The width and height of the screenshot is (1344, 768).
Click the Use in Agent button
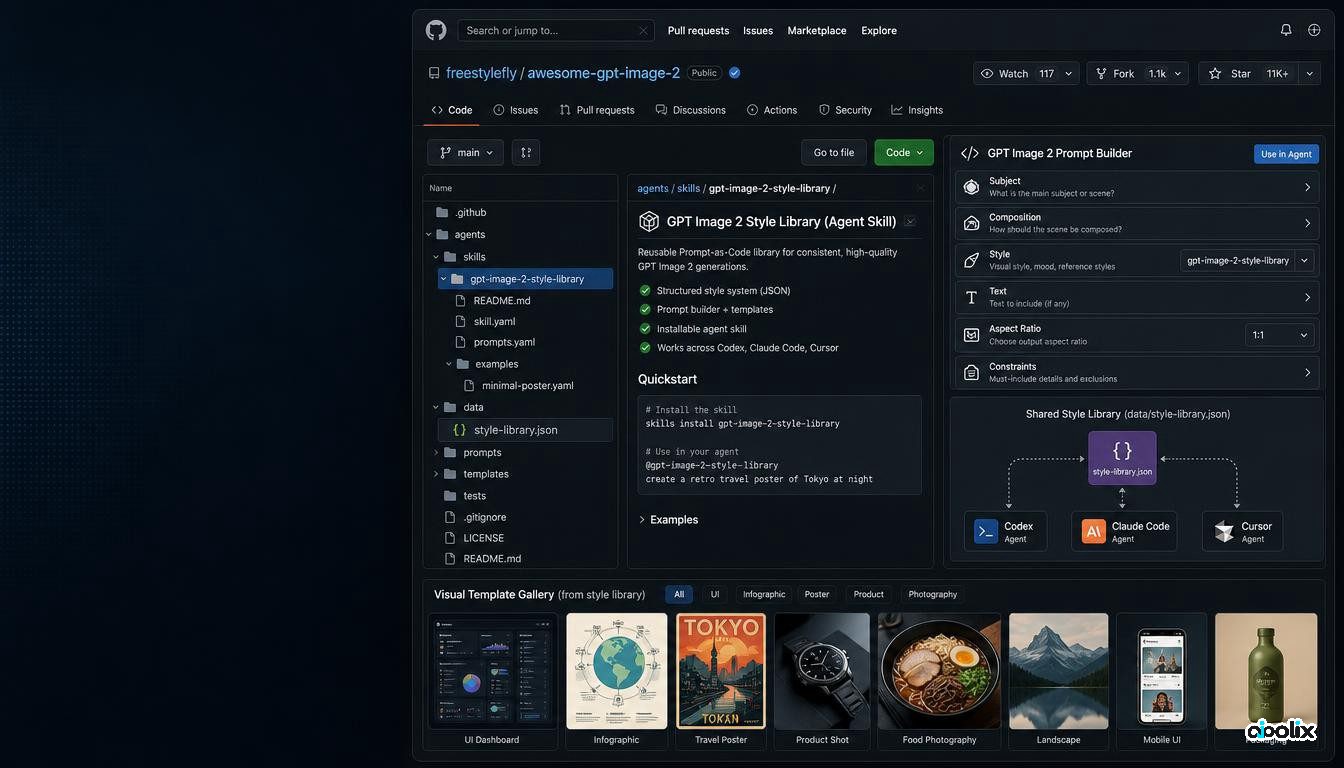(x=1286, y=154)
